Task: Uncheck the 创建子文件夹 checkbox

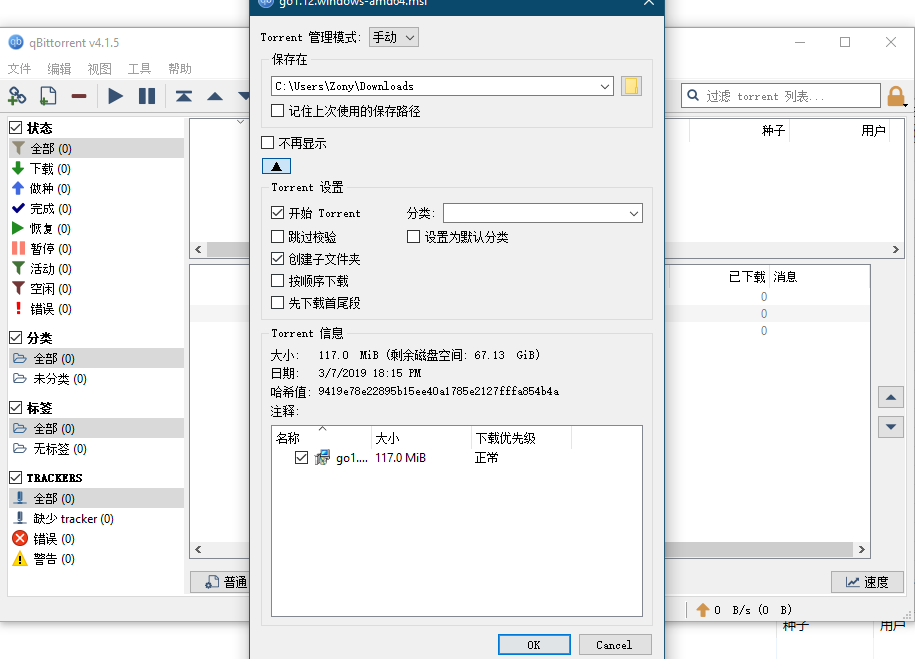Action: click(278, 259)
